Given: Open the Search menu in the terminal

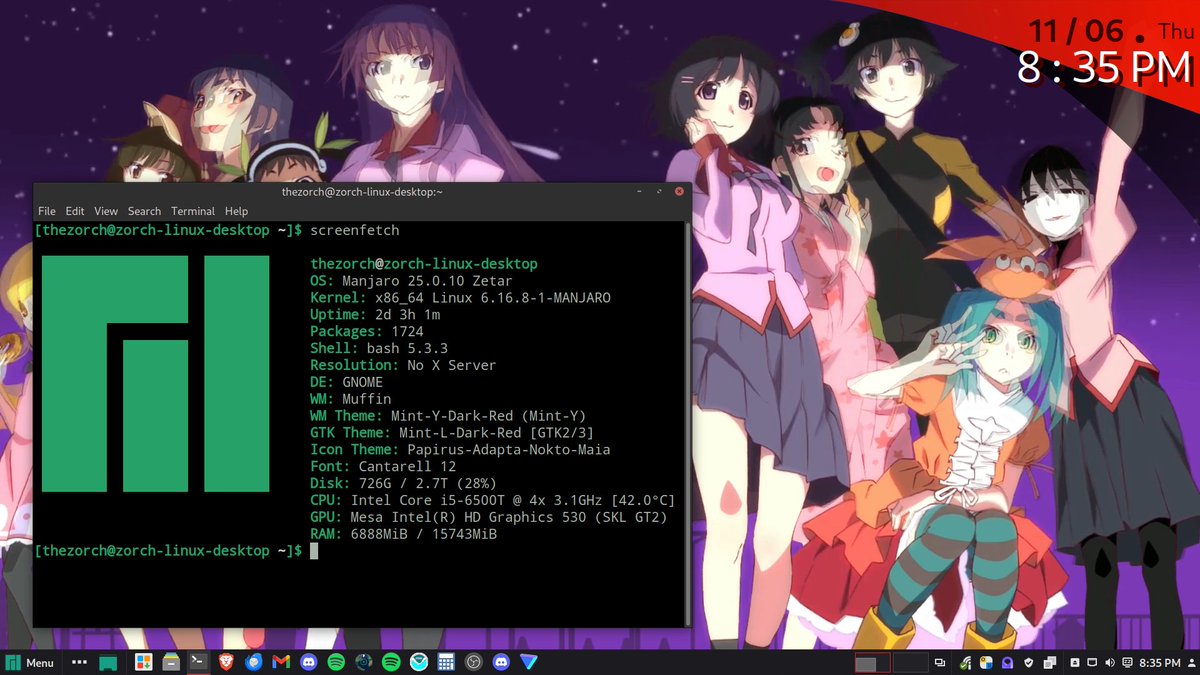Looking at the screenshot, I should coord(144,211).
